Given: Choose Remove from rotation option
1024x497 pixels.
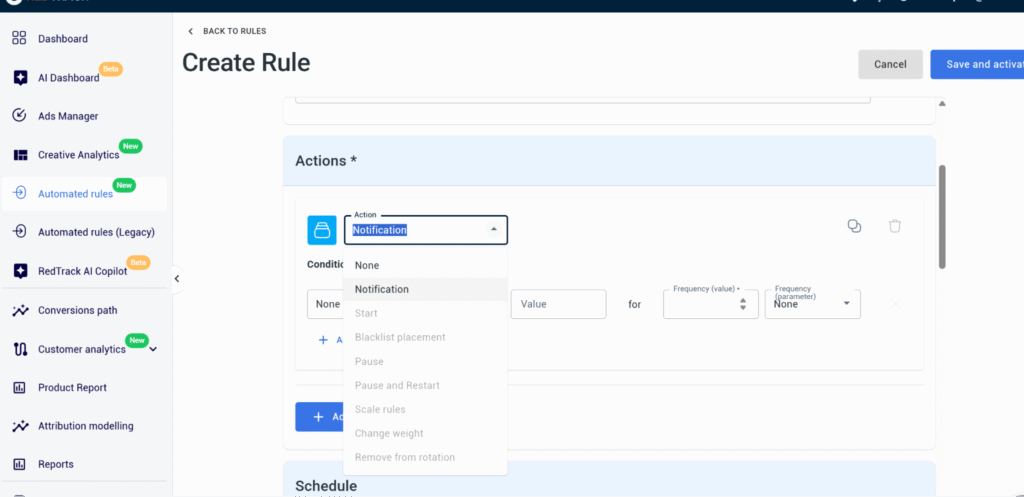Looking at the screenshot, I should pos(425,457).
